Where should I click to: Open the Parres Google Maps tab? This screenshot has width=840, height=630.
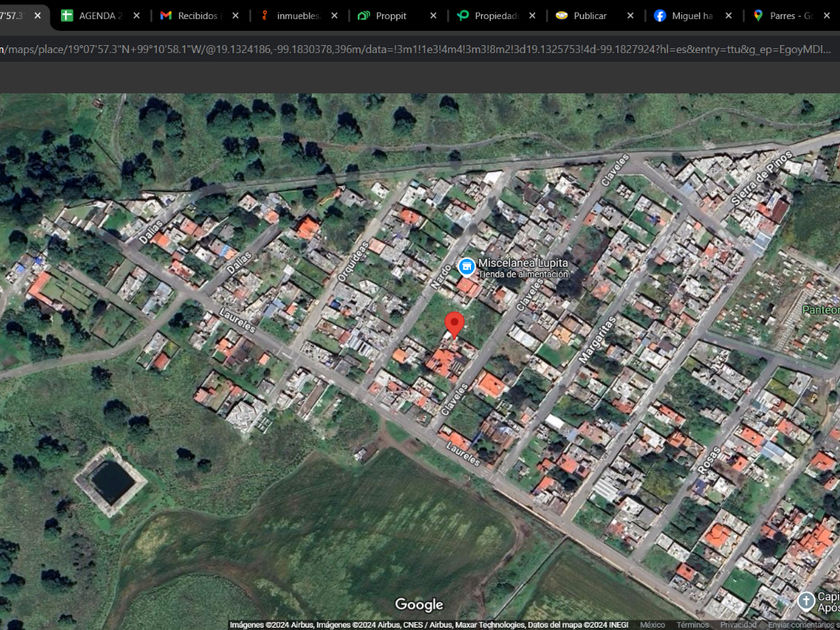(x=790, y=16)
